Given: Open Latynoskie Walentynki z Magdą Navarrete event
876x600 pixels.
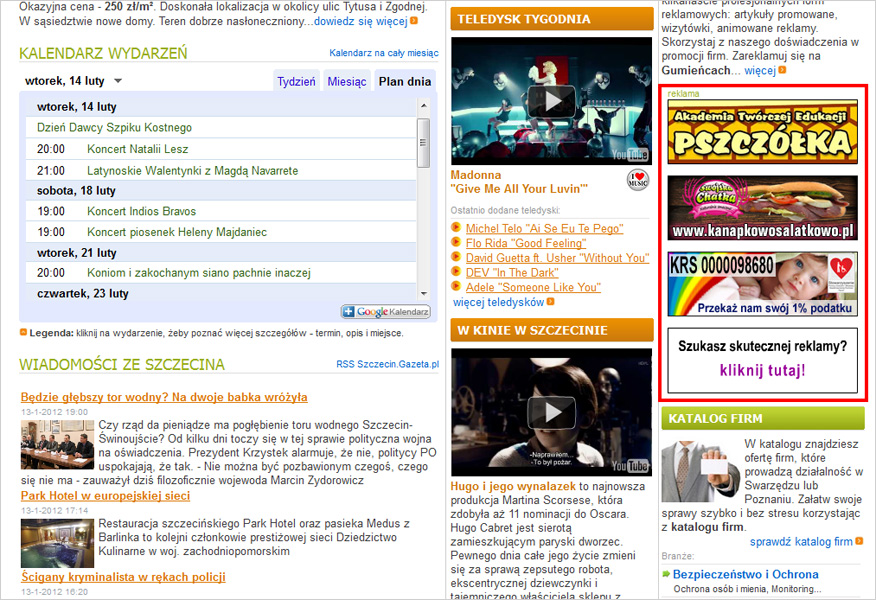Looking at the screenshot, I should coord(193,171).
